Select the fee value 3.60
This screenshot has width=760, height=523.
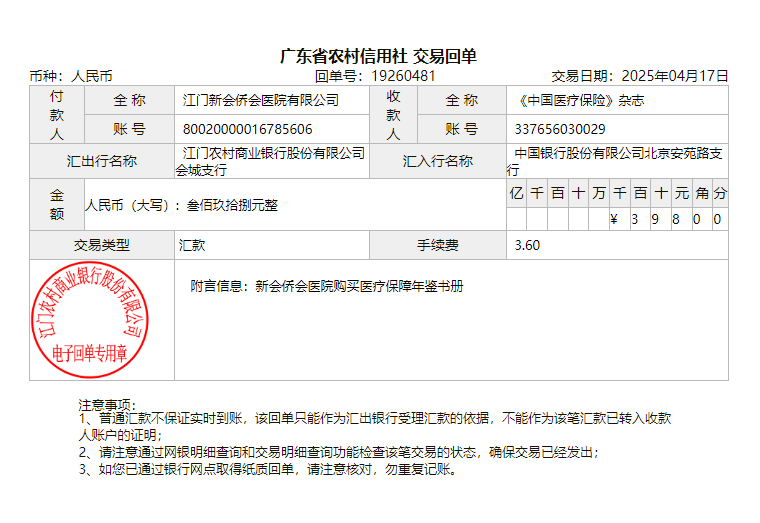pyautogui.click(x=527, y=245)
